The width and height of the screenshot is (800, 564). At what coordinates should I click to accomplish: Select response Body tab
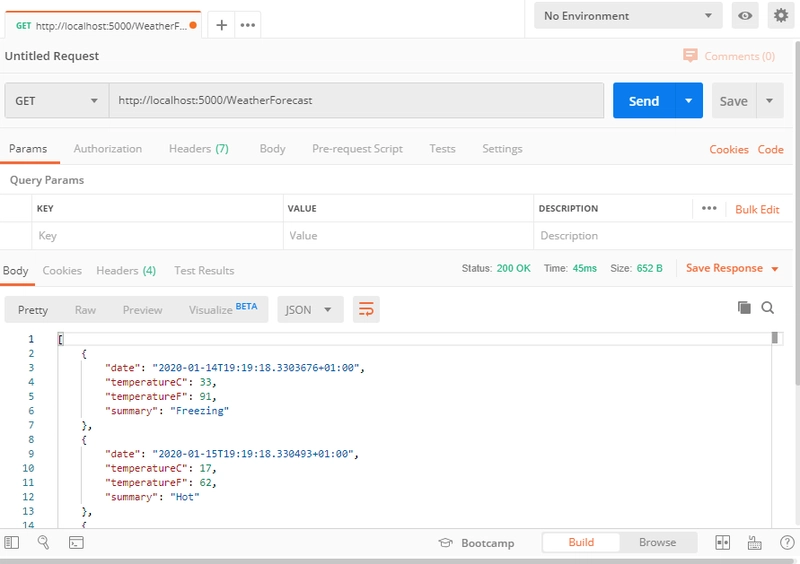pyautogui.click(x=16, y=271)
